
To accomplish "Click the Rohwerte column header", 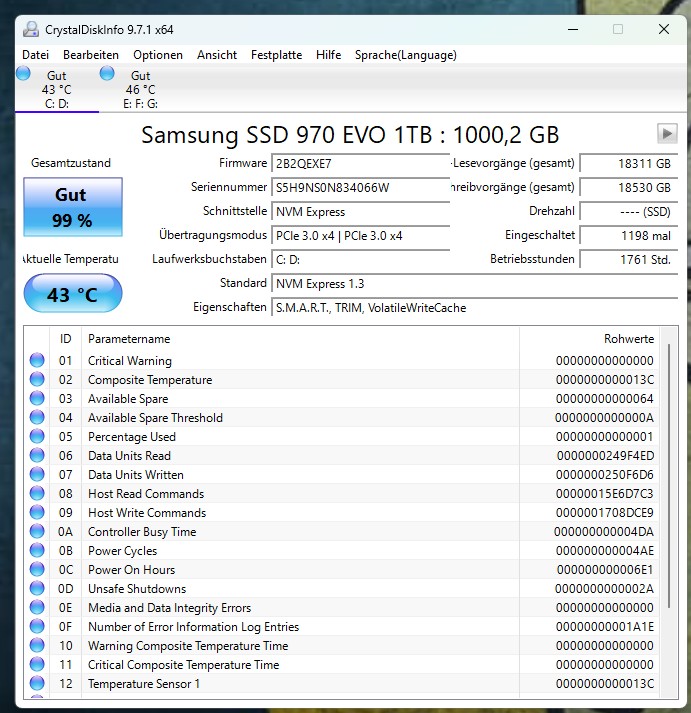I will pos(590,339).
